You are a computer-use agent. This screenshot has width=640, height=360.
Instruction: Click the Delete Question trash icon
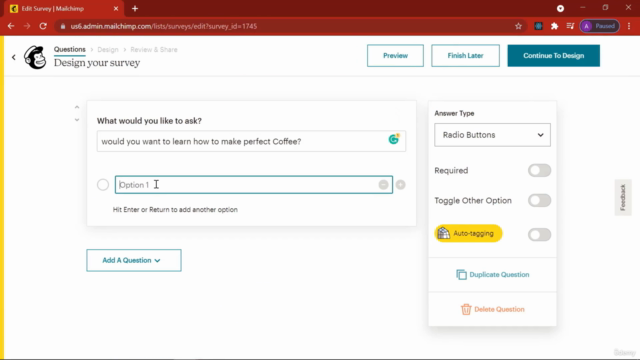click(466, 309)
